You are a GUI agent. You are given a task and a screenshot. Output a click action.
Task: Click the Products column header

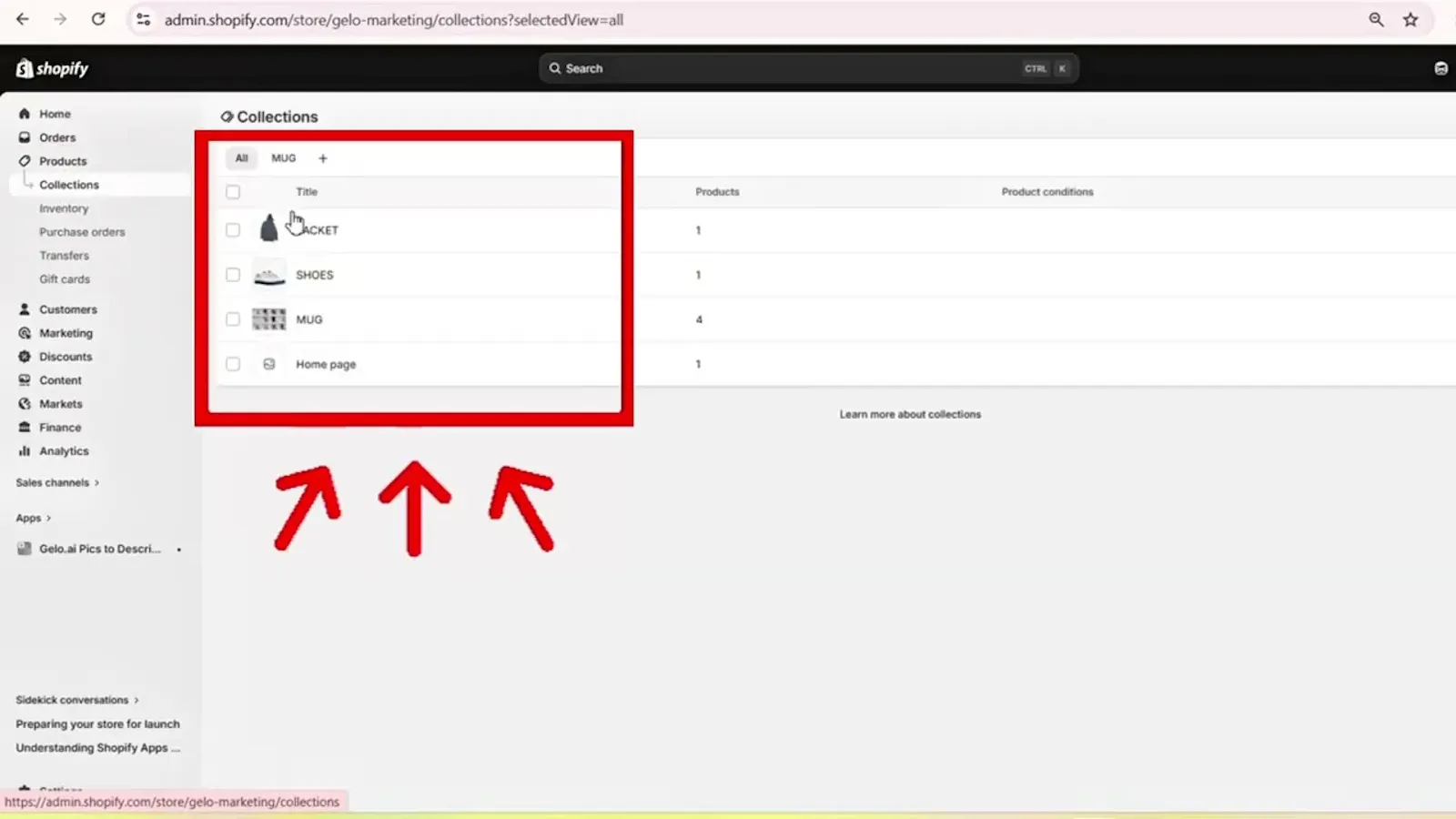pyautogui.click(x=717, y=192)
